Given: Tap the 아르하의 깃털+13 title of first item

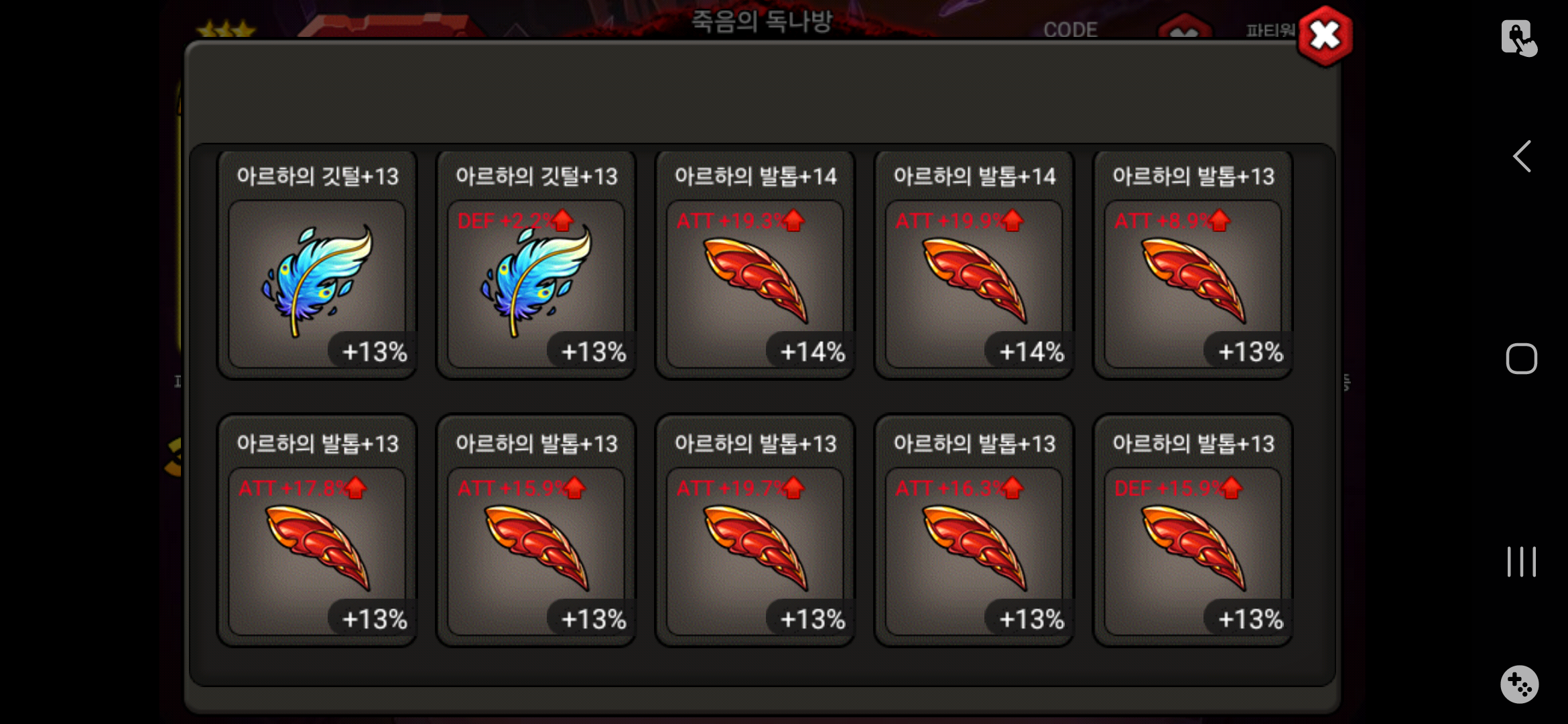Looking at the screenshot, I should (x=318, y=176).
